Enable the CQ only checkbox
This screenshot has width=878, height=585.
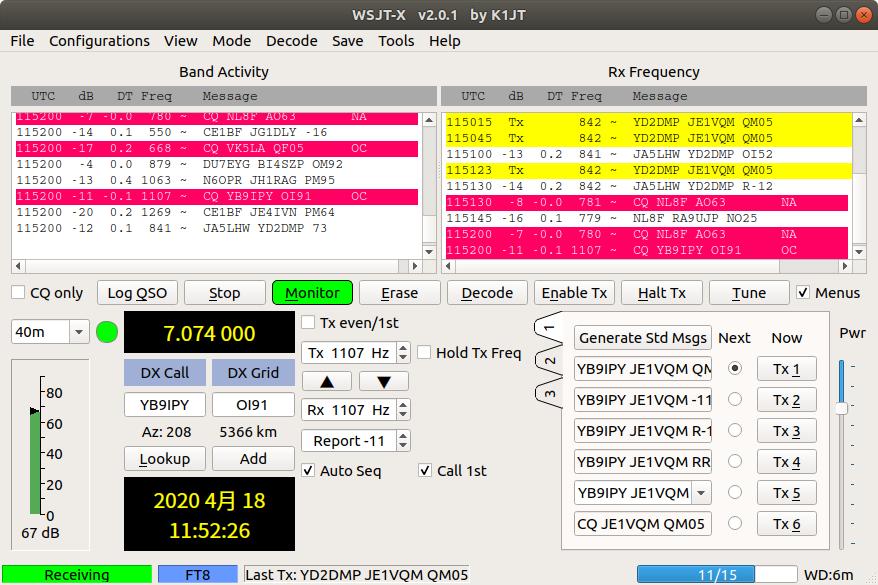click(18, 292)
